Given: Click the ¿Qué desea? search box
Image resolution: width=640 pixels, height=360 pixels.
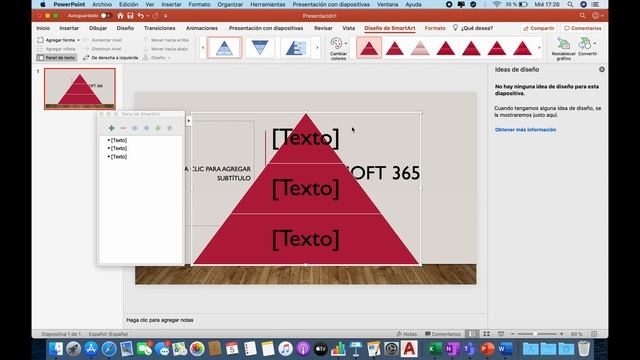Looking at the screenshot, I should click(473, 28).
